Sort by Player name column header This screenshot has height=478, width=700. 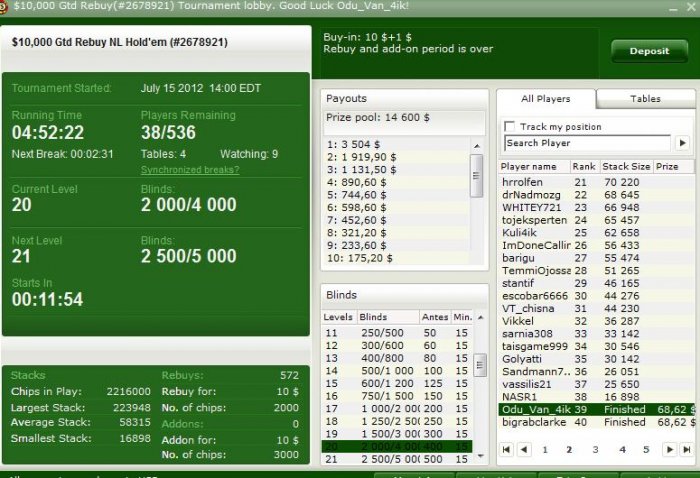pyautogui.click(x=534, y=166)
